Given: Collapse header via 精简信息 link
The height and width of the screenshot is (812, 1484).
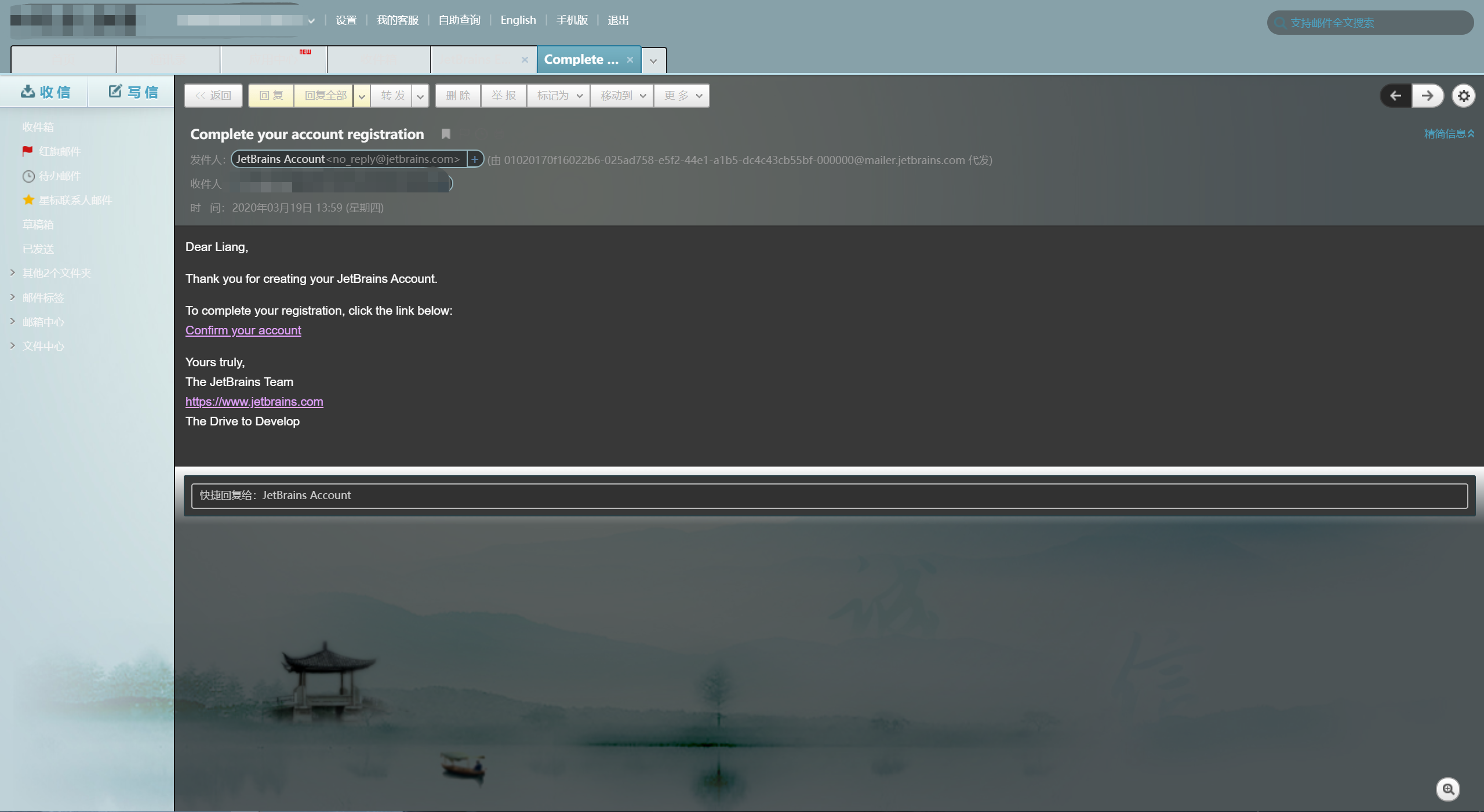Looking at the screenshot, I should (x=1449, y=133).
